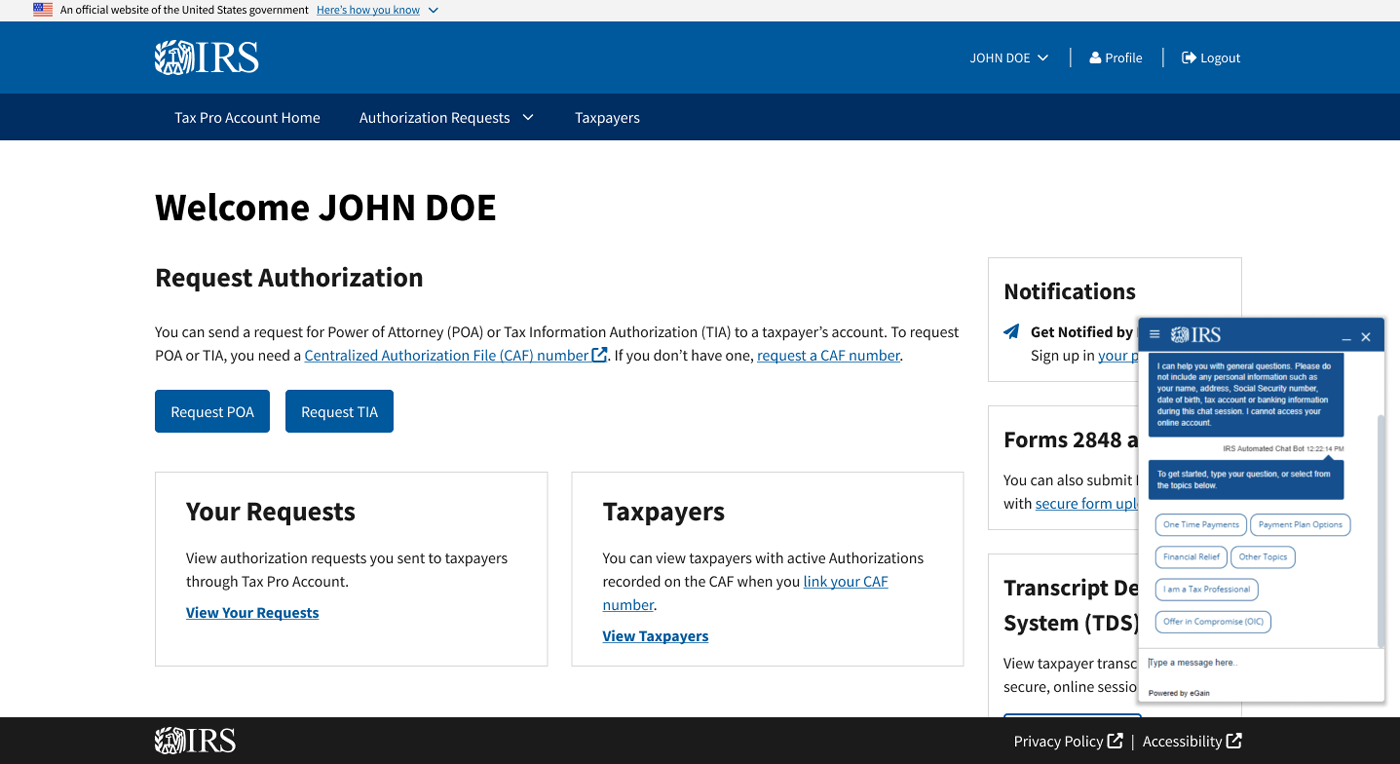Open the Taxpayers navigation item
The height and width of the screenshot is (764, 1400).
tap(607, 117)
